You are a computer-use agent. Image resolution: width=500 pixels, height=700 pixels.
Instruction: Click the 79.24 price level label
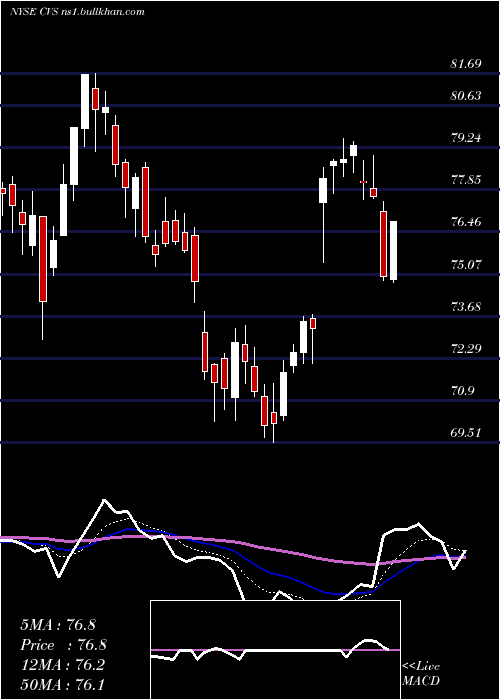(x=466, y=138)
